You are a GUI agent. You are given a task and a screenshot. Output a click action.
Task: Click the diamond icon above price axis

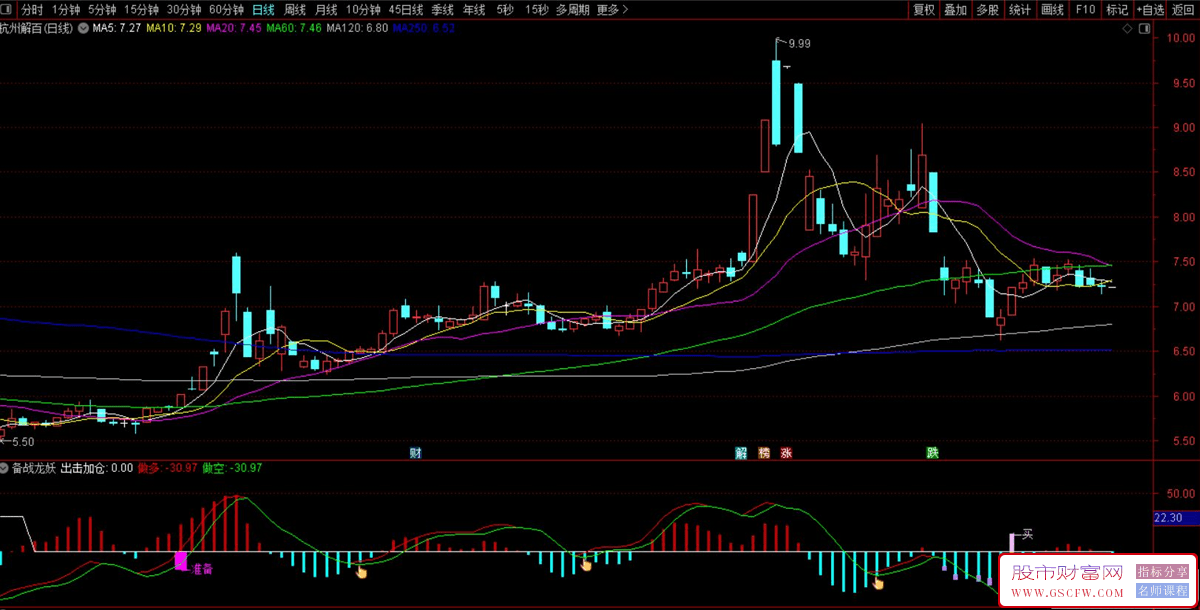(x=1128, y=30)
